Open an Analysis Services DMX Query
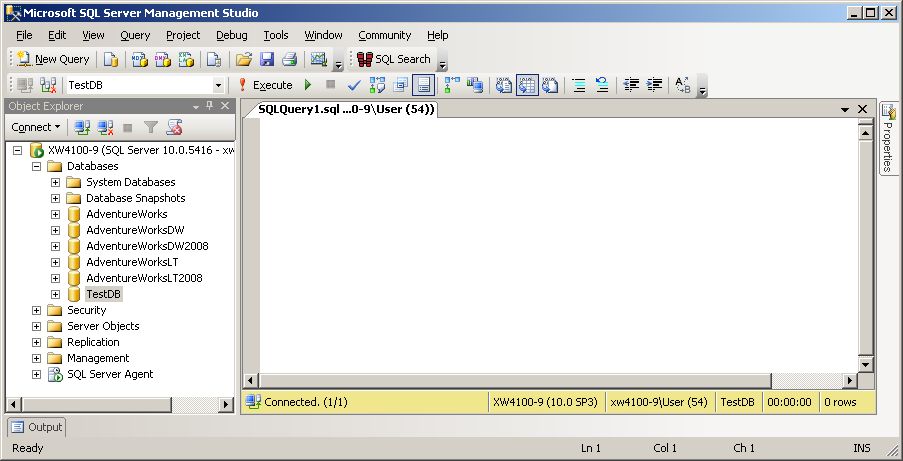The height and width of the screenshot is (461, 903). point(163,59)
